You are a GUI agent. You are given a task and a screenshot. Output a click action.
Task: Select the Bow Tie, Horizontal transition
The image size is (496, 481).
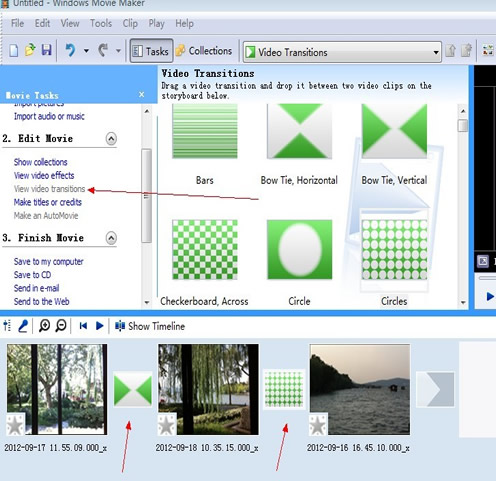coord(299,131)
